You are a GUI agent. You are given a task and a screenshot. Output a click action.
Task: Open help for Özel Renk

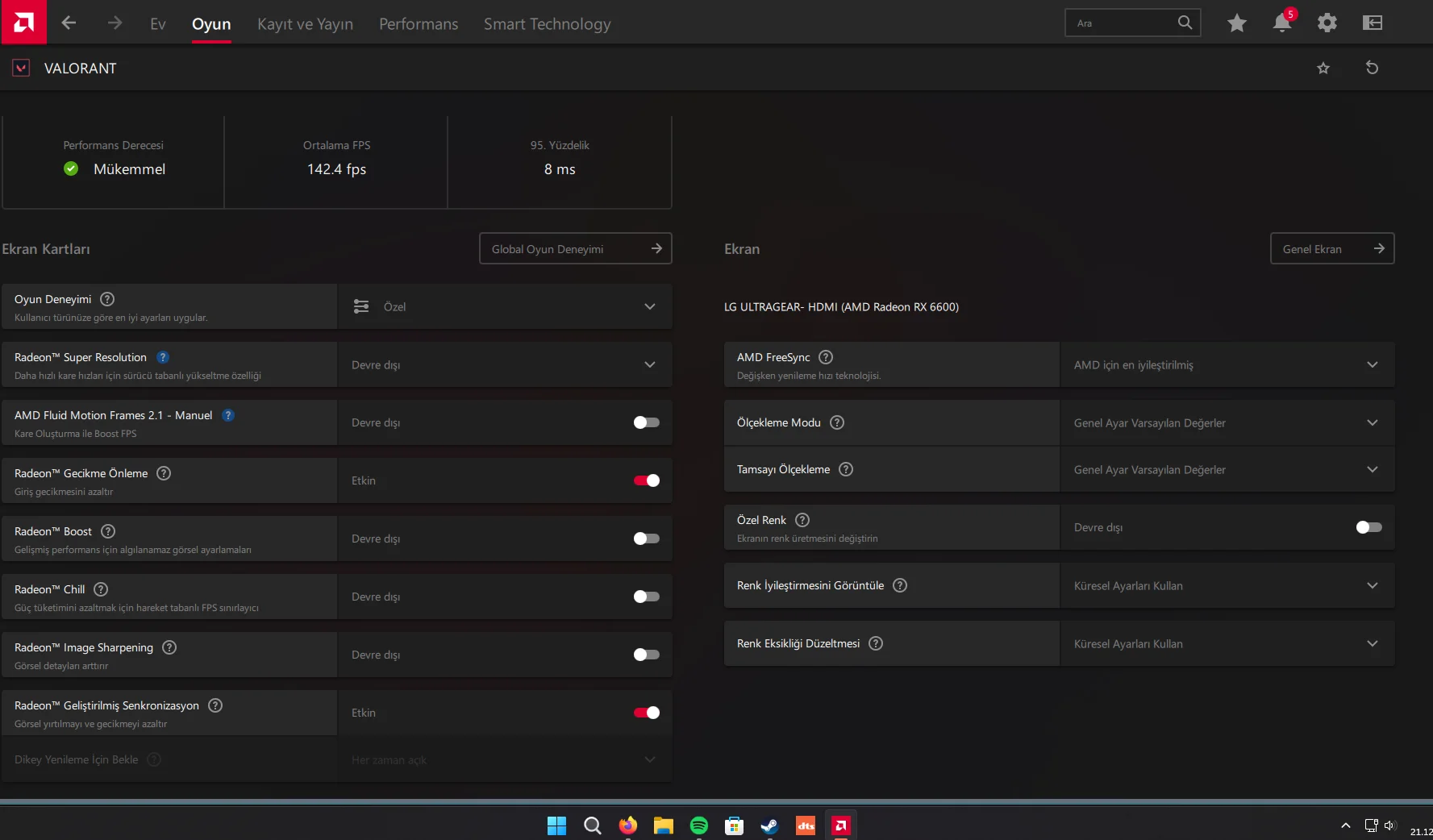coord(802,520)
